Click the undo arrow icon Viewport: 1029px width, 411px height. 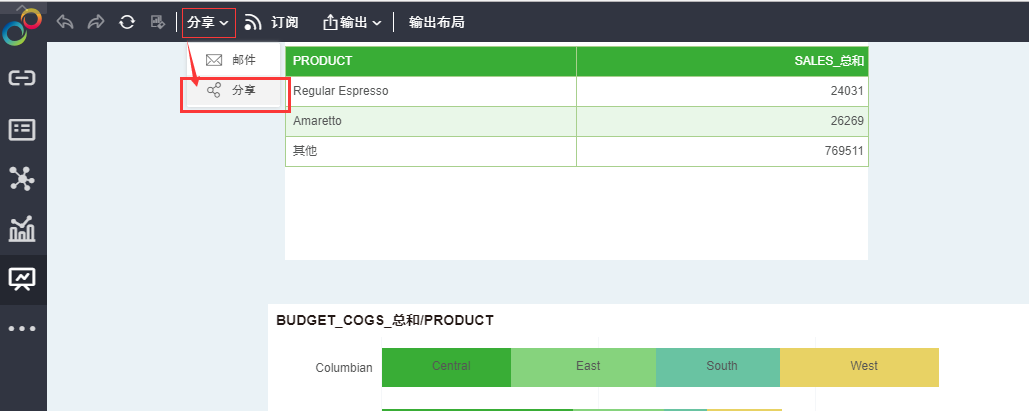[65, 22]
